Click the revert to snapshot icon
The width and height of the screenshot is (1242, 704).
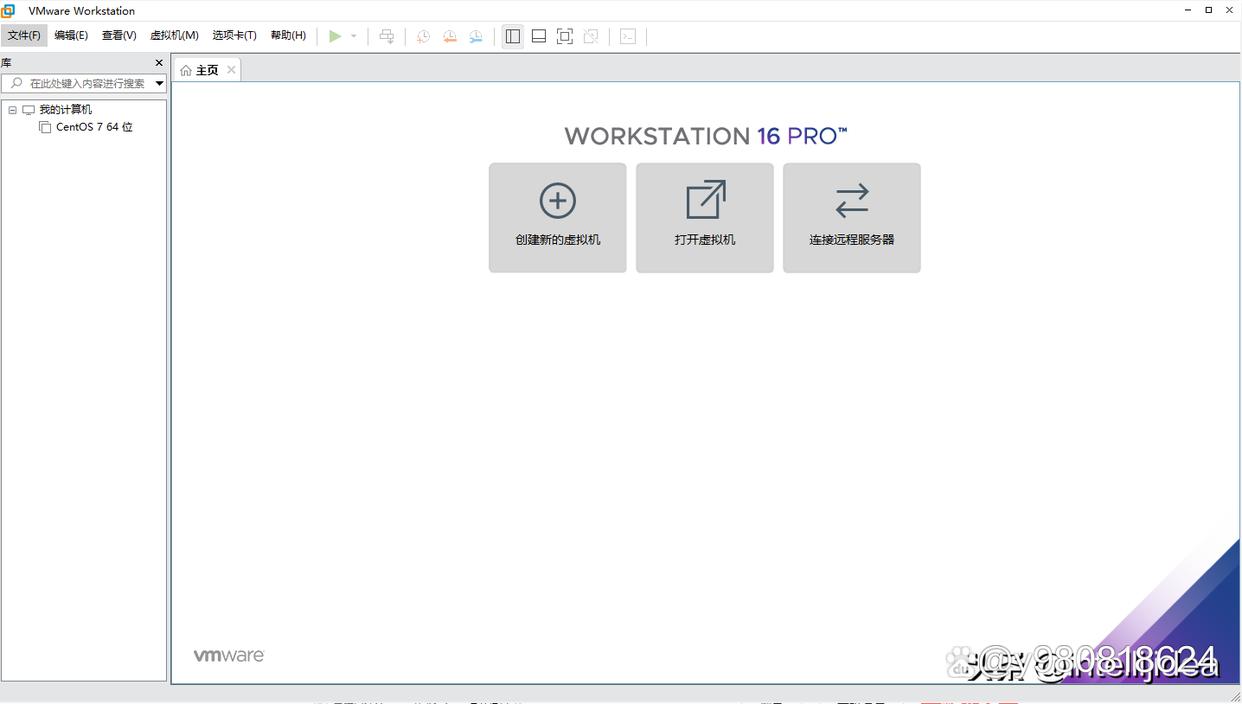click(450, 36)
